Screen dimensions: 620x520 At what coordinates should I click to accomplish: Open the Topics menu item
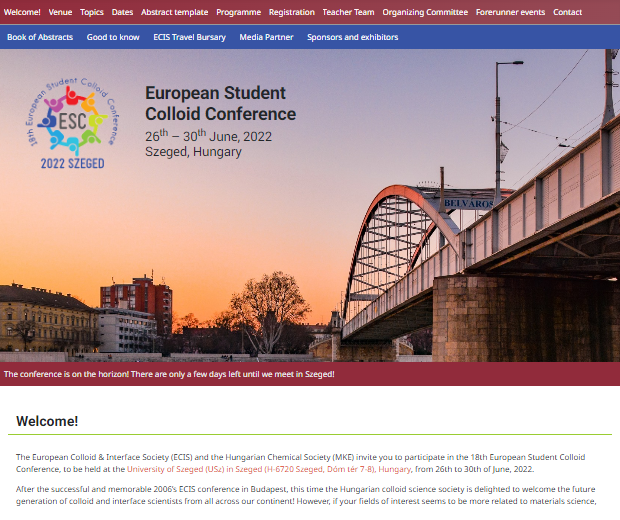[x=92, y=12]
